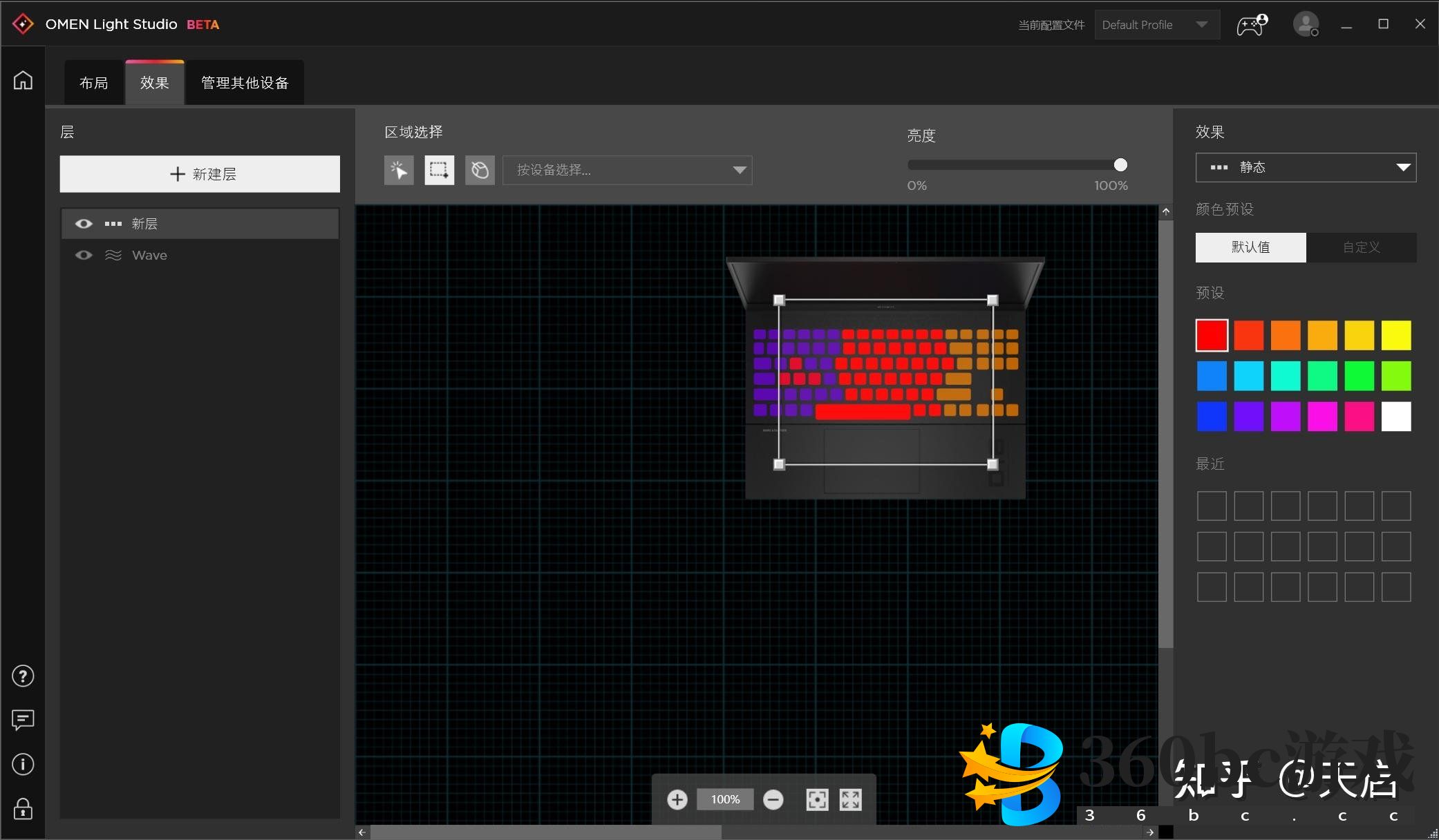Switch to the 布局 tab

coord(94,83)
